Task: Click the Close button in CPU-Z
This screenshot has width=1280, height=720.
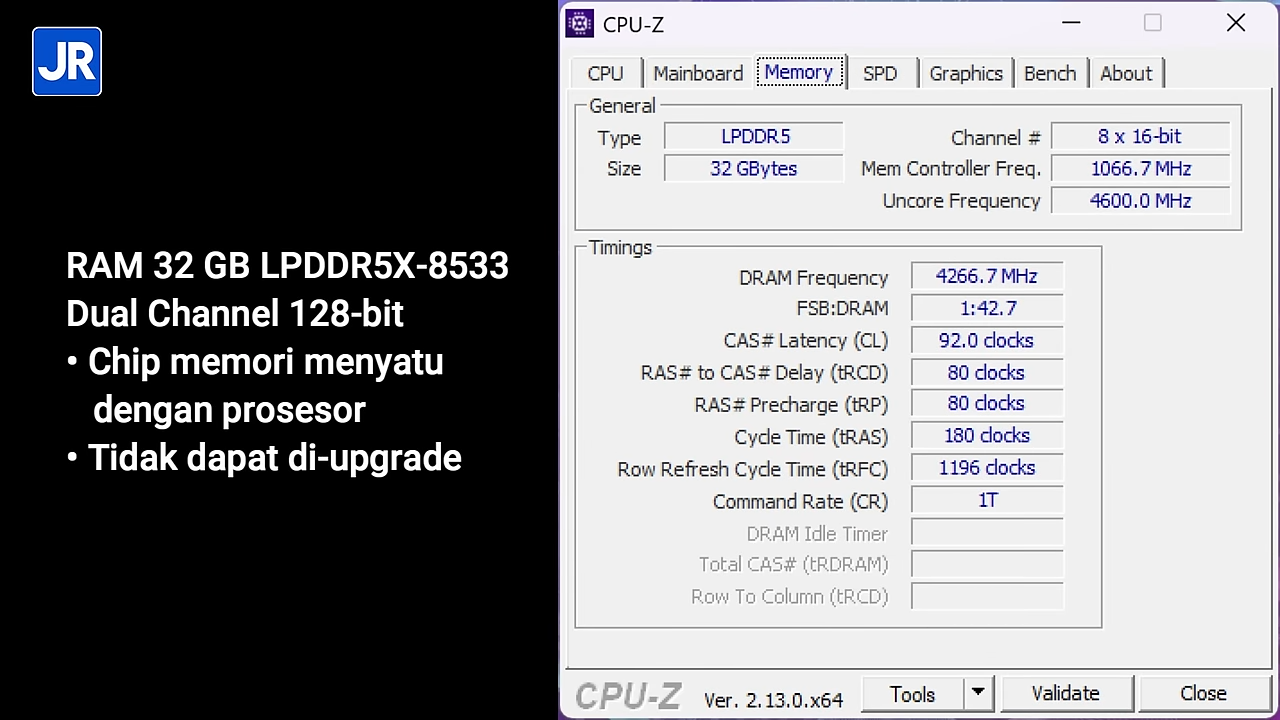Action: 1203,693
